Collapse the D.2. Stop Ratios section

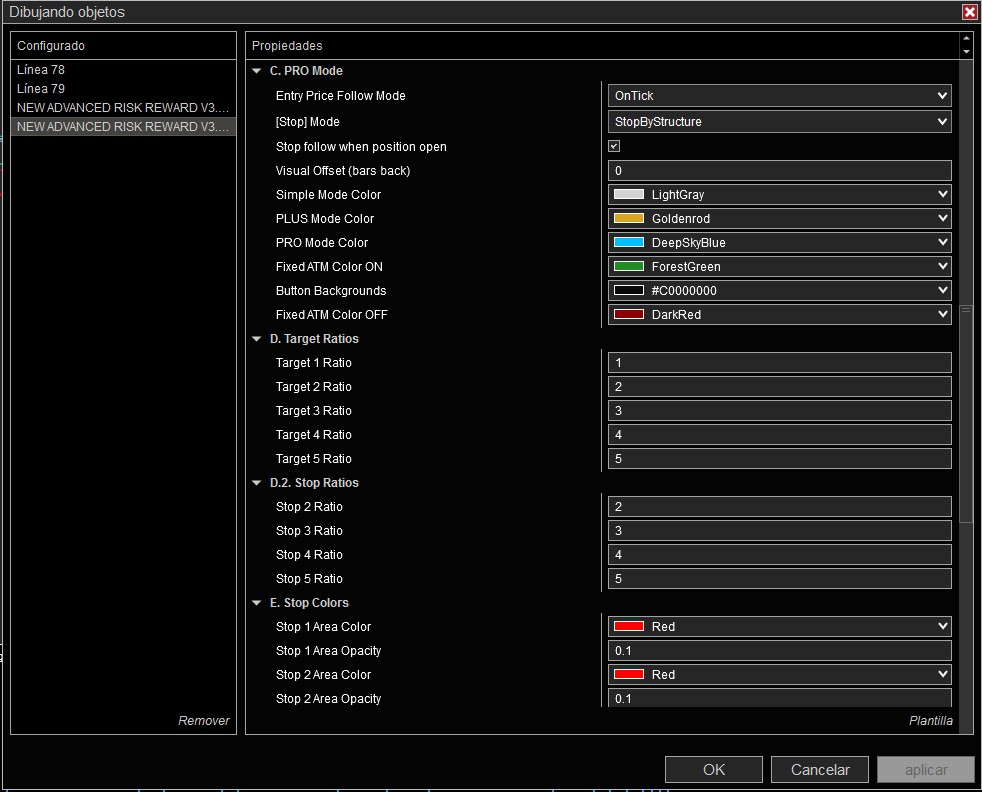point(257,483)
